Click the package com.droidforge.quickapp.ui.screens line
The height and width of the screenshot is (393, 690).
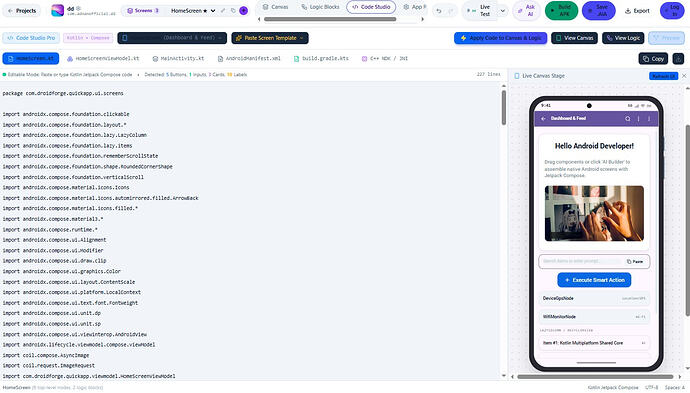click(x=63, y=93)
